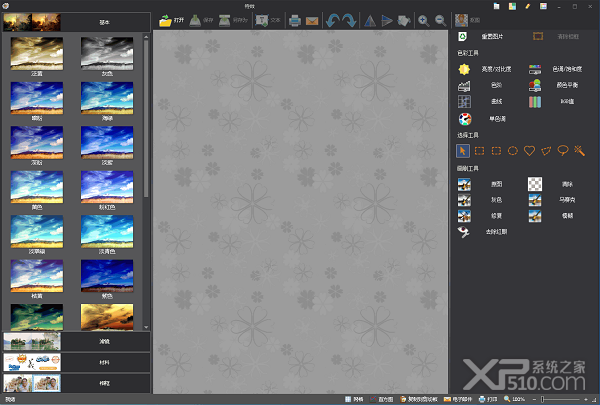Toggle the 网格 grid in status bar

(354, 399)
